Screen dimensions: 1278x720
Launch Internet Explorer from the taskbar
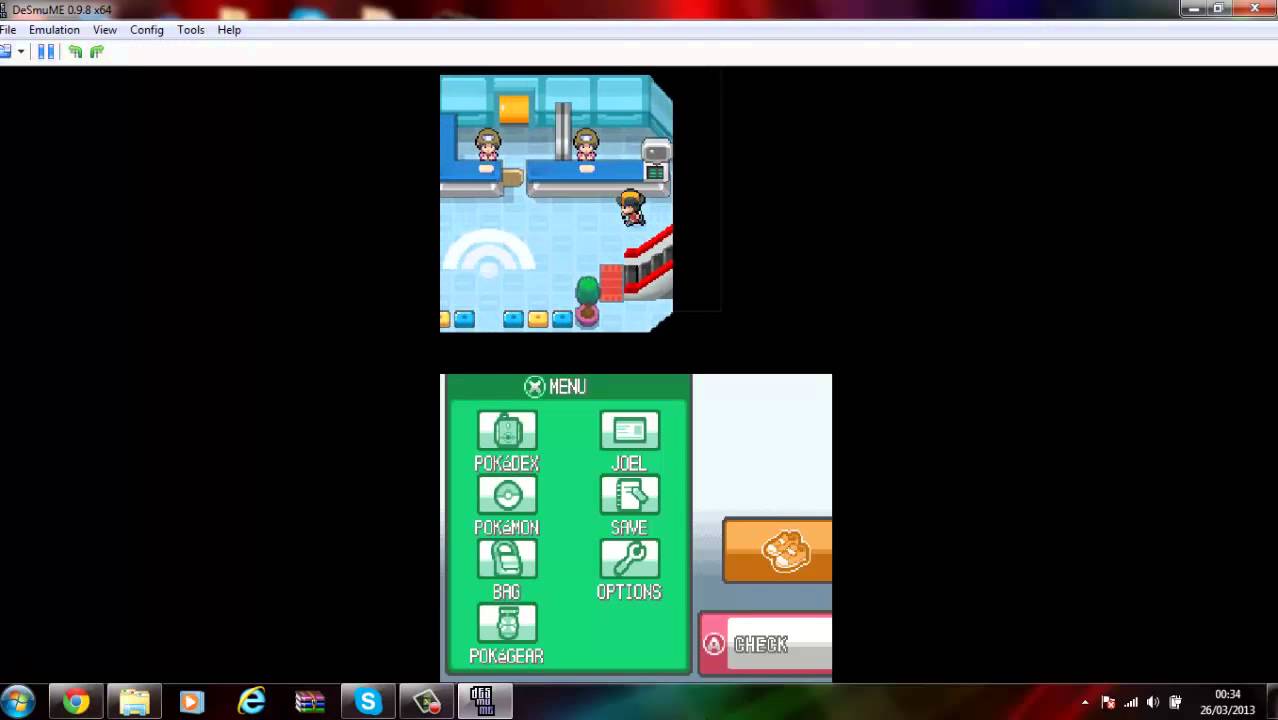pos(251,702)
